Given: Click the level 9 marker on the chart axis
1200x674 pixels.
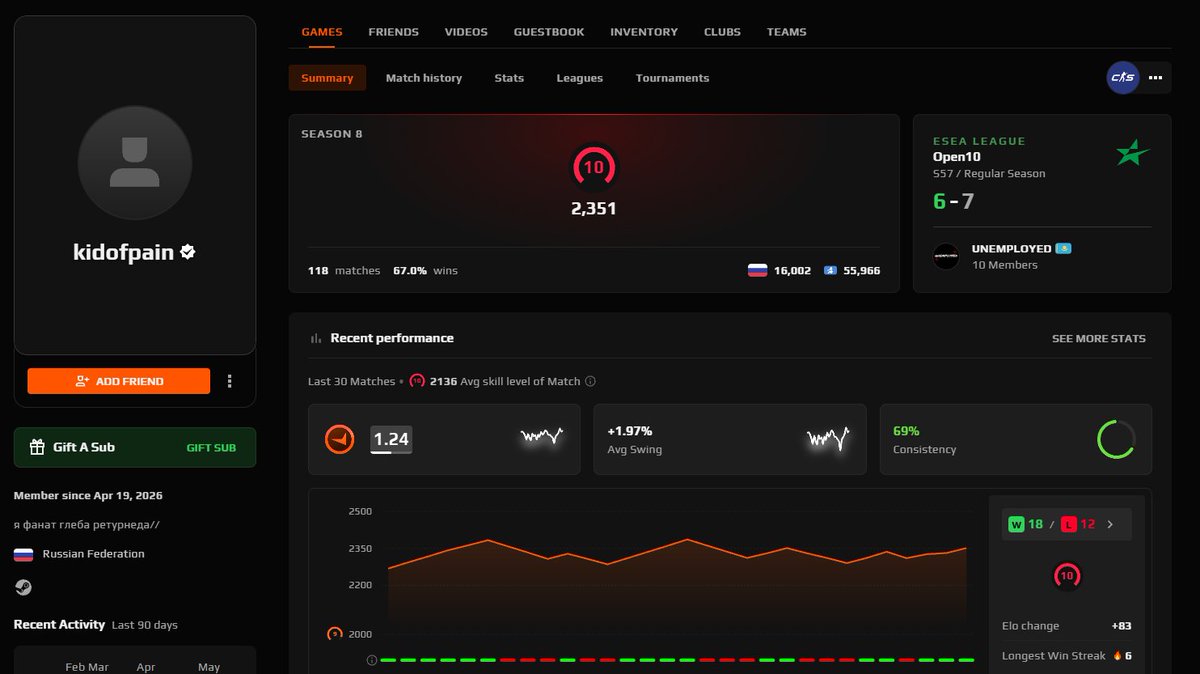Looking at the screenshot, I should click(x=336, y=634).
